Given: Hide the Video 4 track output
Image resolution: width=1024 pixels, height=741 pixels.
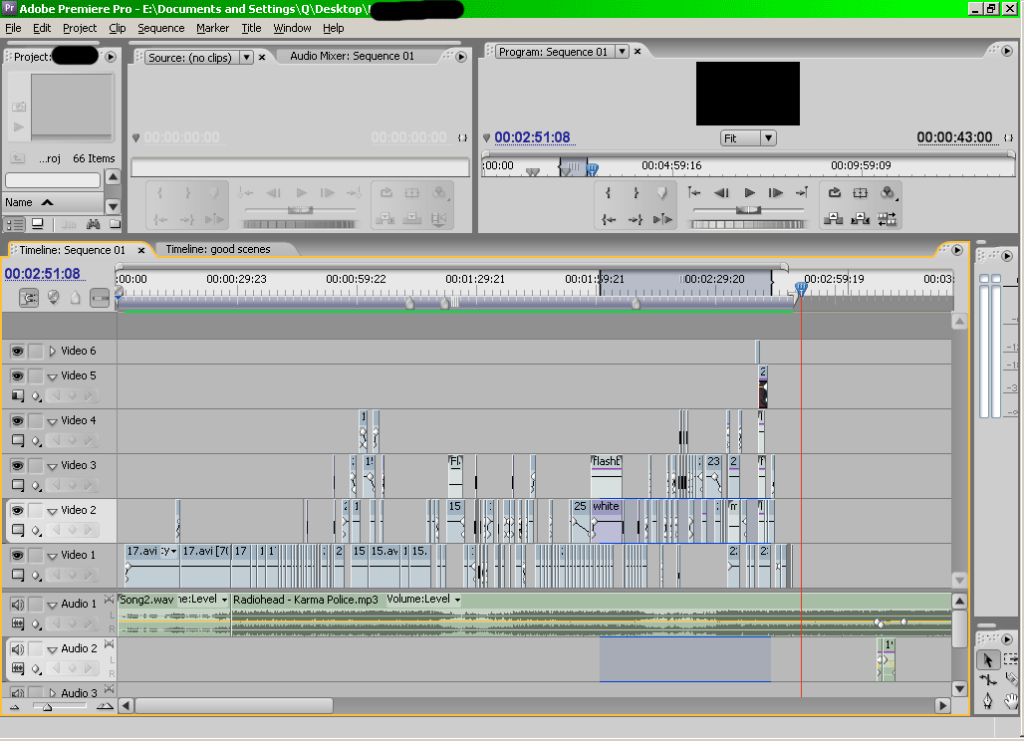Looking at the screenshot, I should coord(17,421).
